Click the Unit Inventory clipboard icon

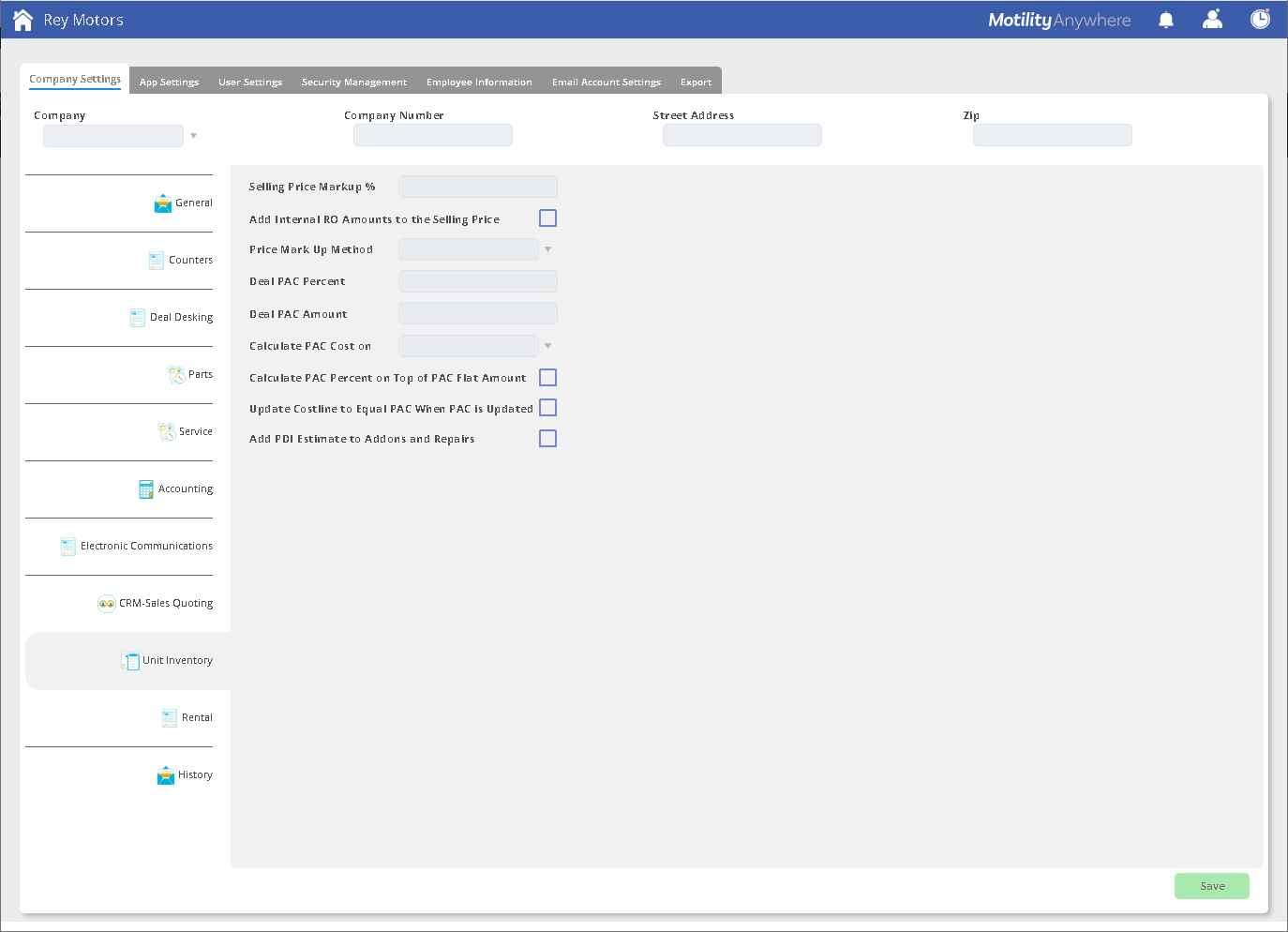[x=130, y=661]
